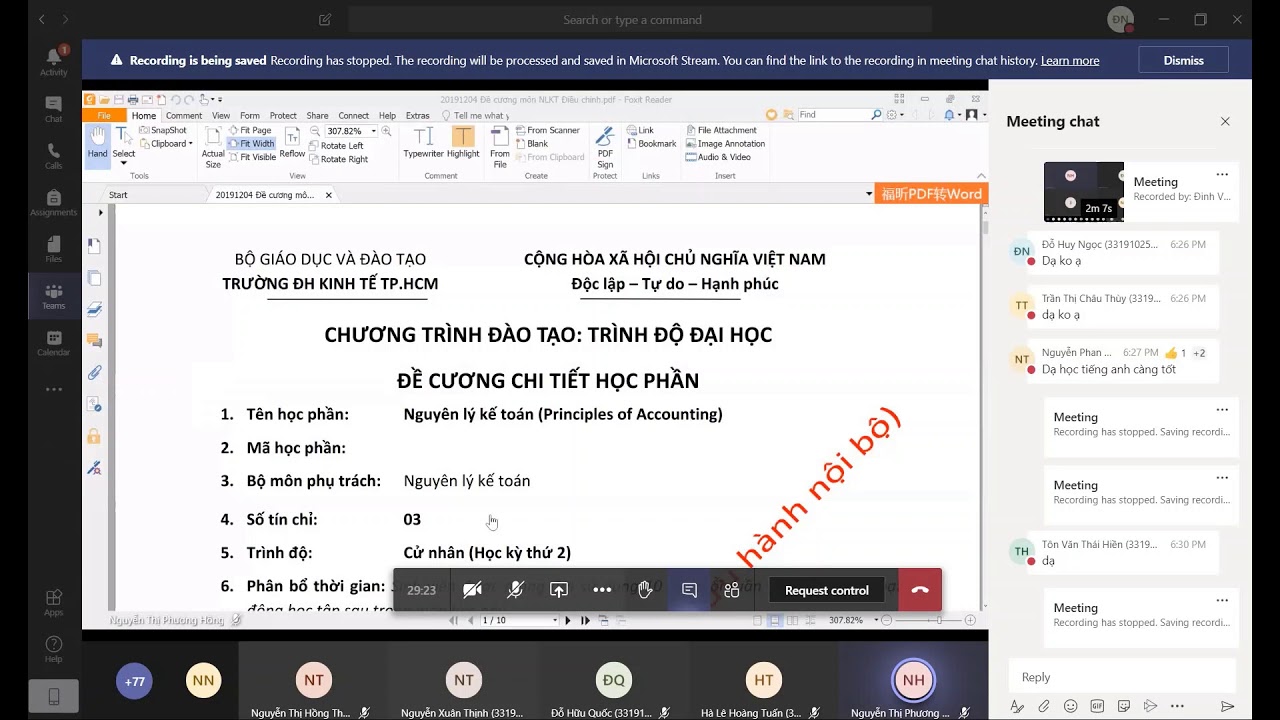
Task: Open the emoji picker in chat
Action: 1071,706
